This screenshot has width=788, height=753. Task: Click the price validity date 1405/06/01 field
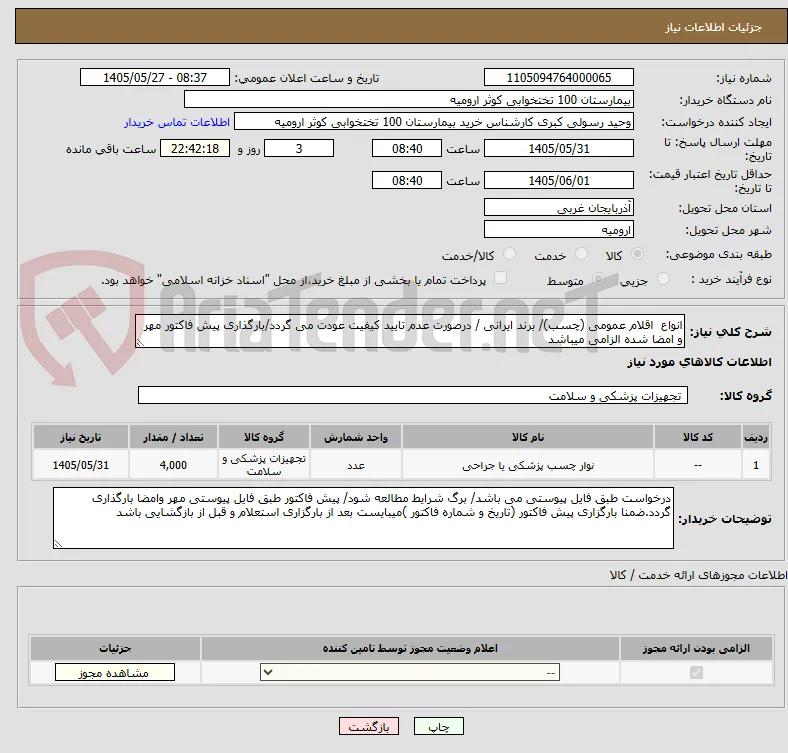[558, 180]
